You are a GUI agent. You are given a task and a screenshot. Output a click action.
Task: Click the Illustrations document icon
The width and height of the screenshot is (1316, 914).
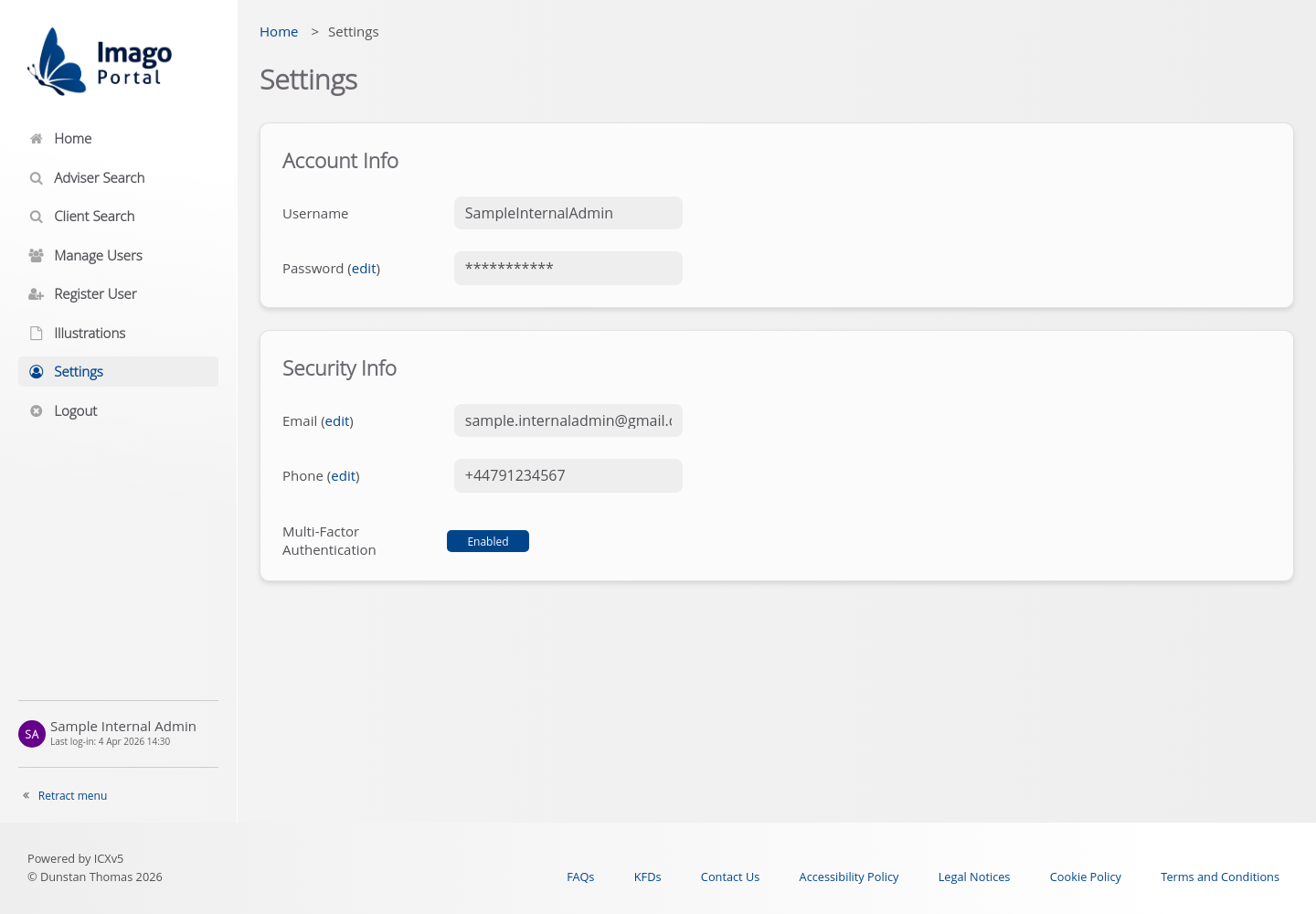37,334
